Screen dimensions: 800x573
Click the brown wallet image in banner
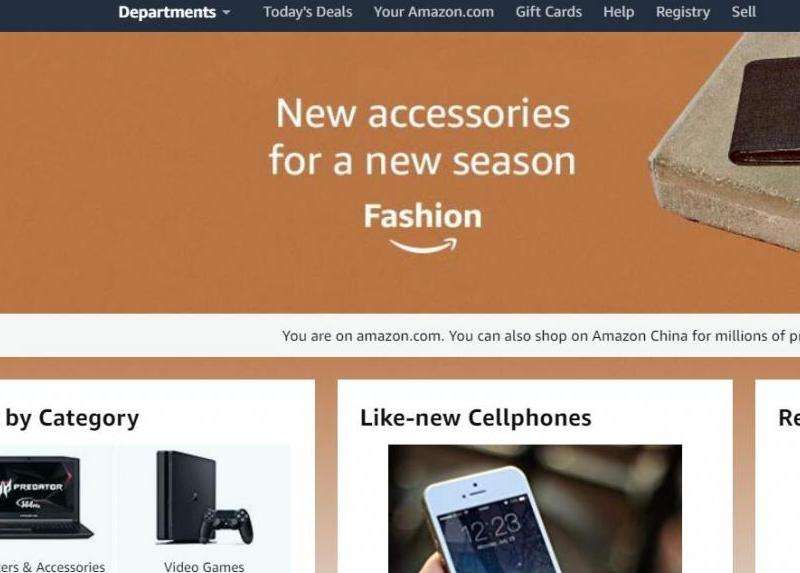(x=764, y=112)
